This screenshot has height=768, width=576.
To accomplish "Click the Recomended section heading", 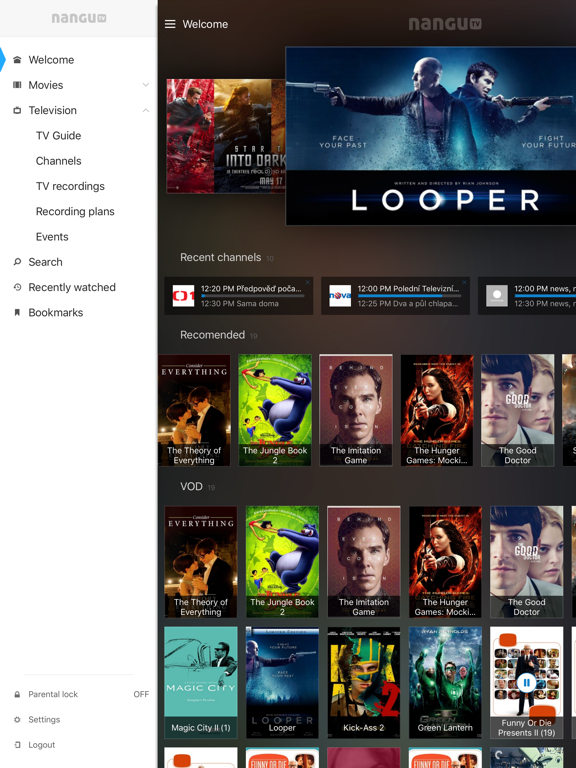I will point(213,335).
